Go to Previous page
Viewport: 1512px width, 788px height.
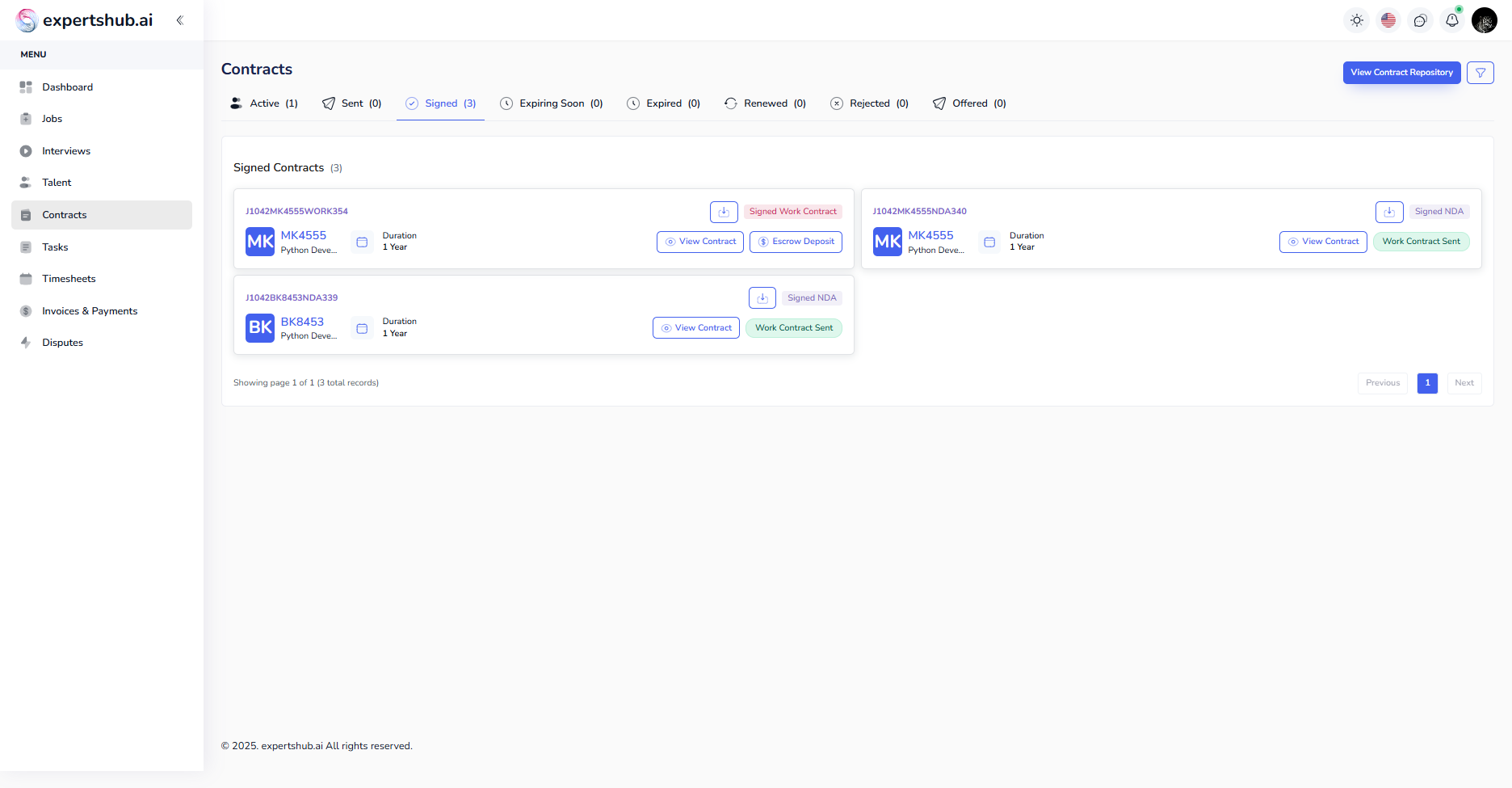[1383, 383]
